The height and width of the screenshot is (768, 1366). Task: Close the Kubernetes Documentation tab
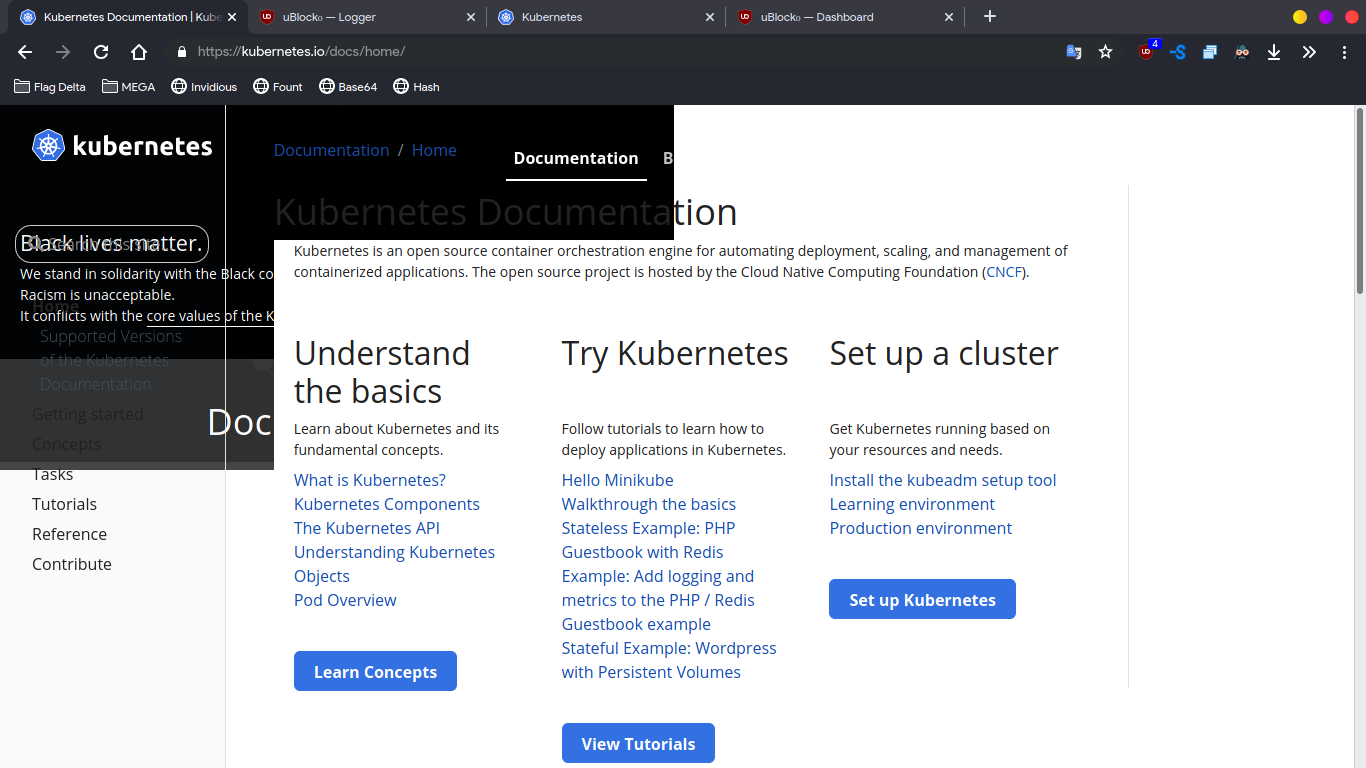coord(232,17)
